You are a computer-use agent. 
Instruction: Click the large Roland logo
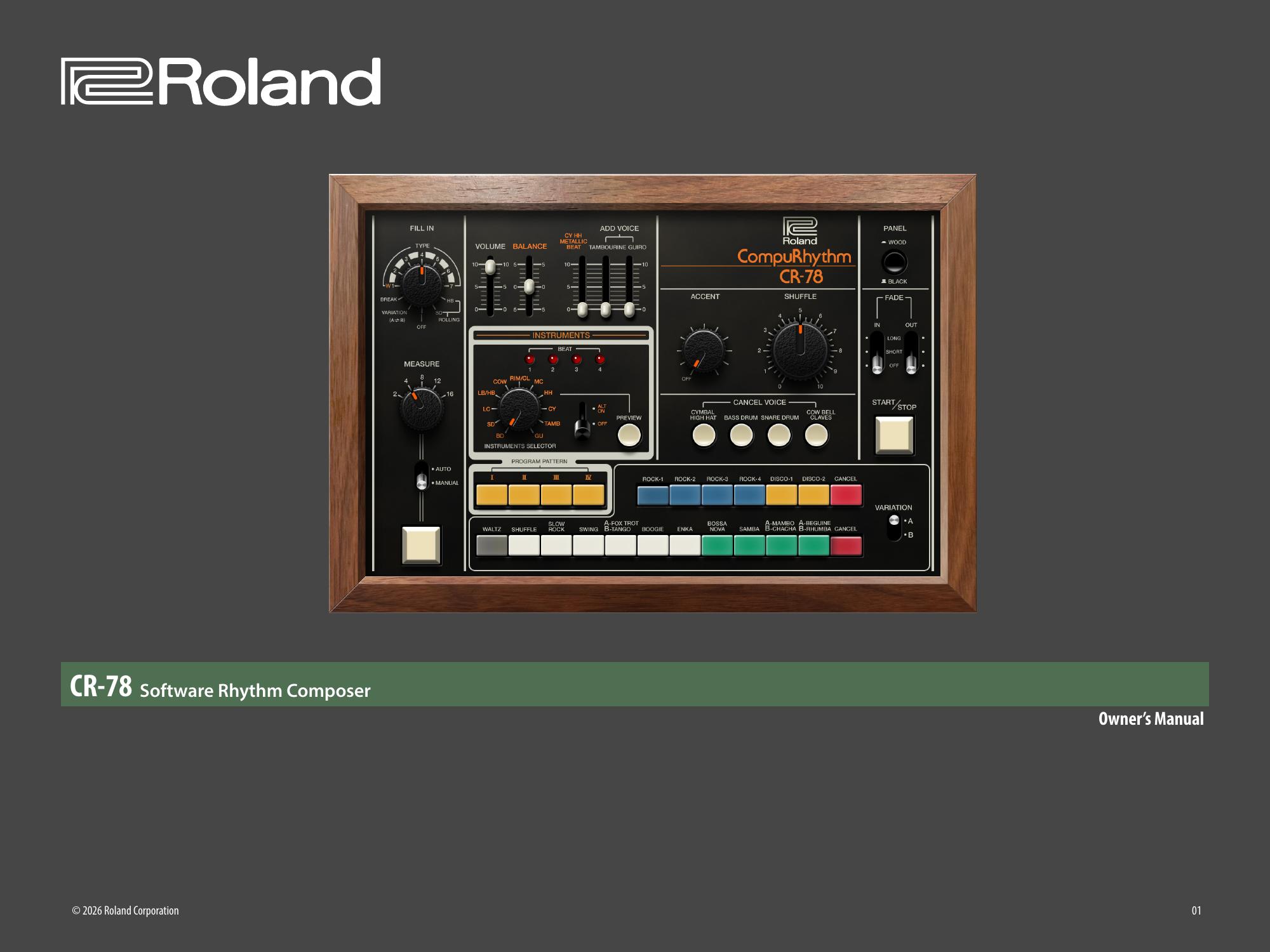tap(221, 81)
